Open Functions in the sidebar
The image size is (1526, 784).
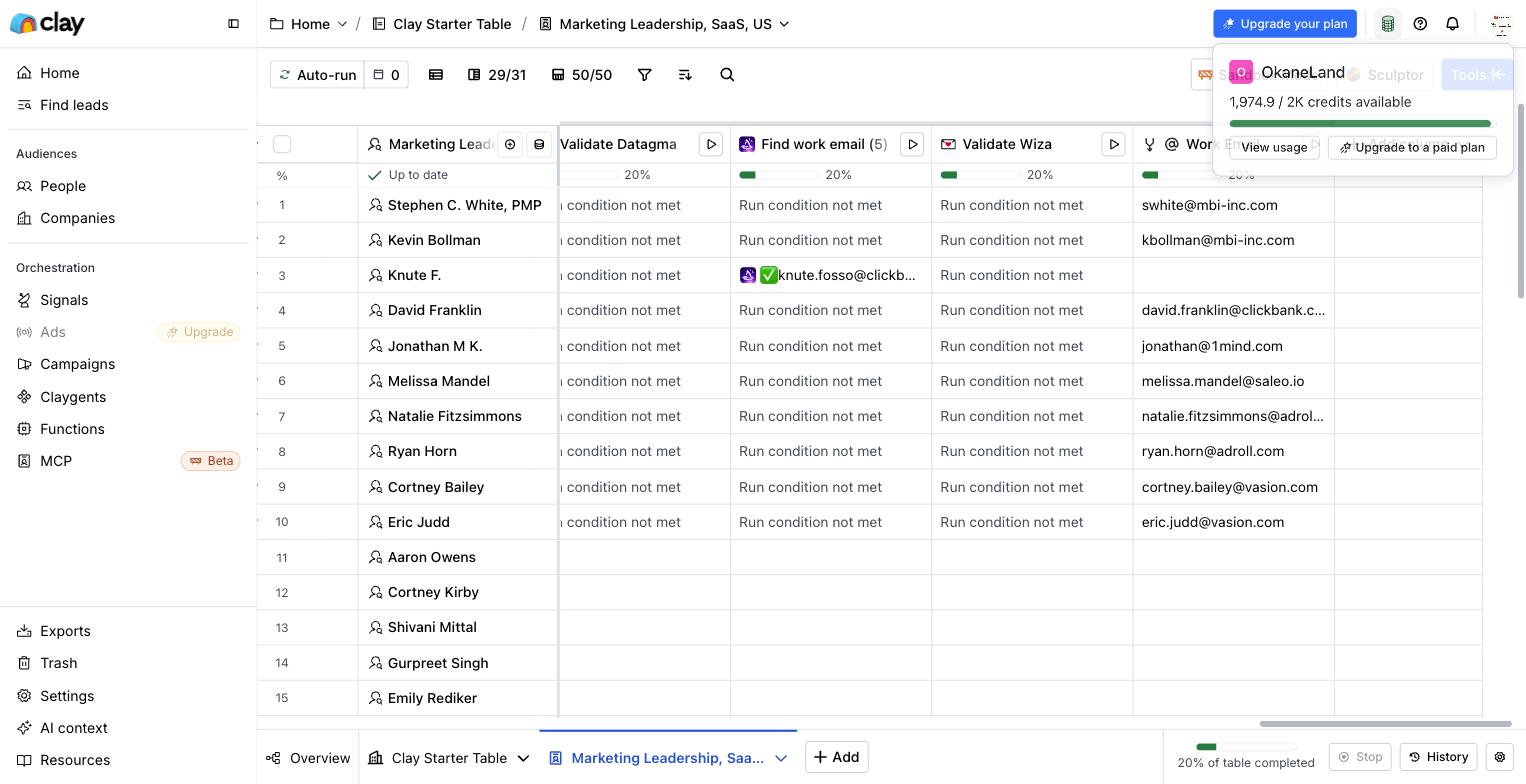[x=128, y=429]
